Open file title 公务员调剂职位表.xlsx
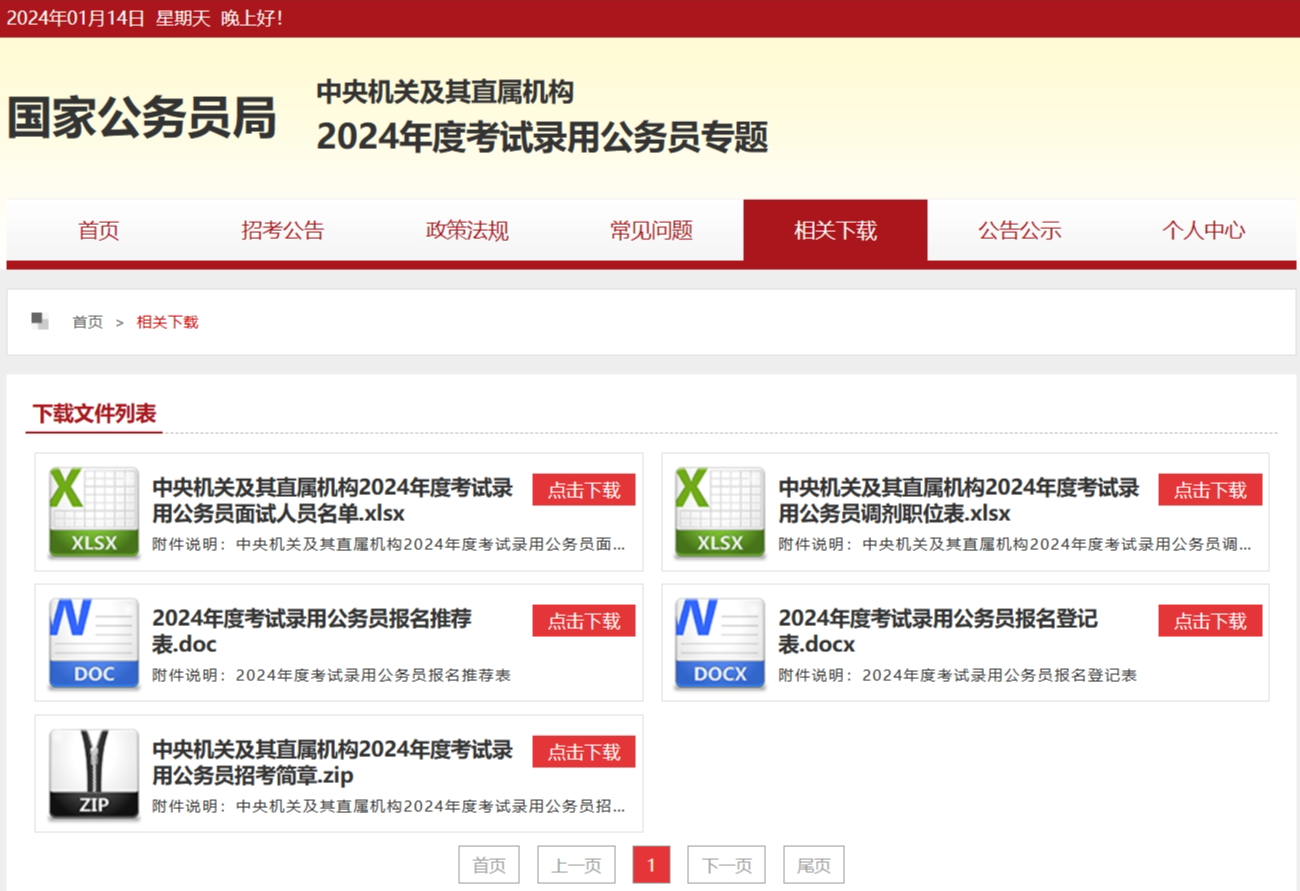 pyautogui.click(x=958, y=501)
